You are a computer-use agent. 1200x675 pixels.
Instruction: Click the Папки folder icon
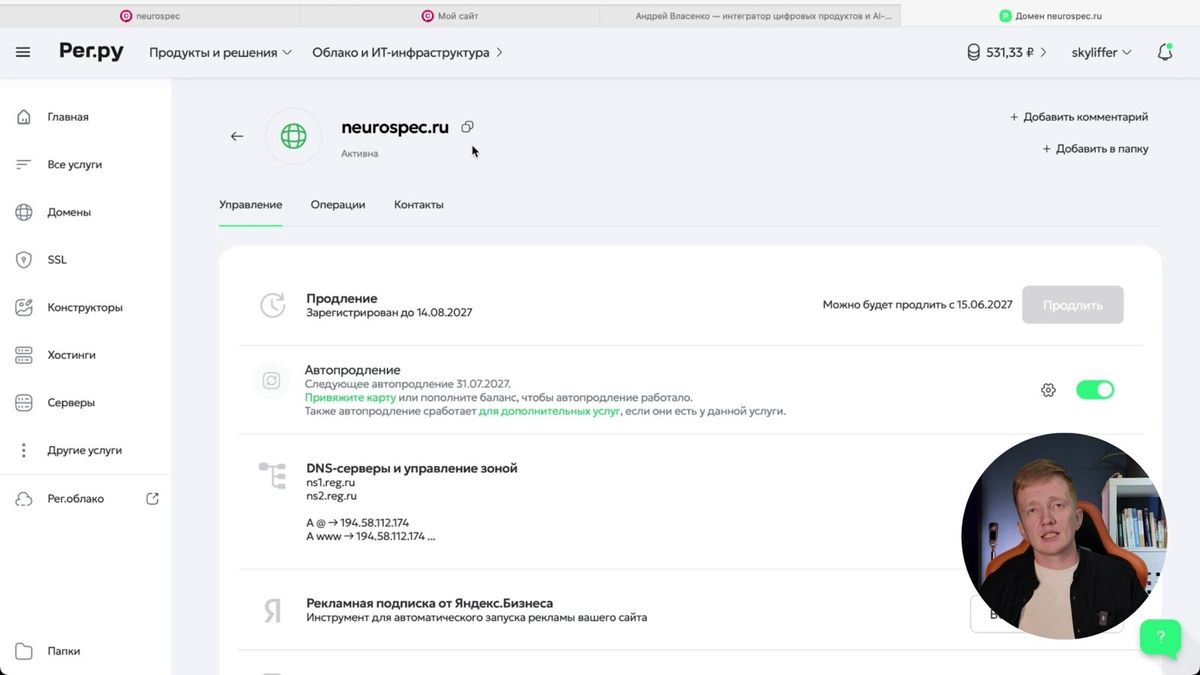(24, 651)
